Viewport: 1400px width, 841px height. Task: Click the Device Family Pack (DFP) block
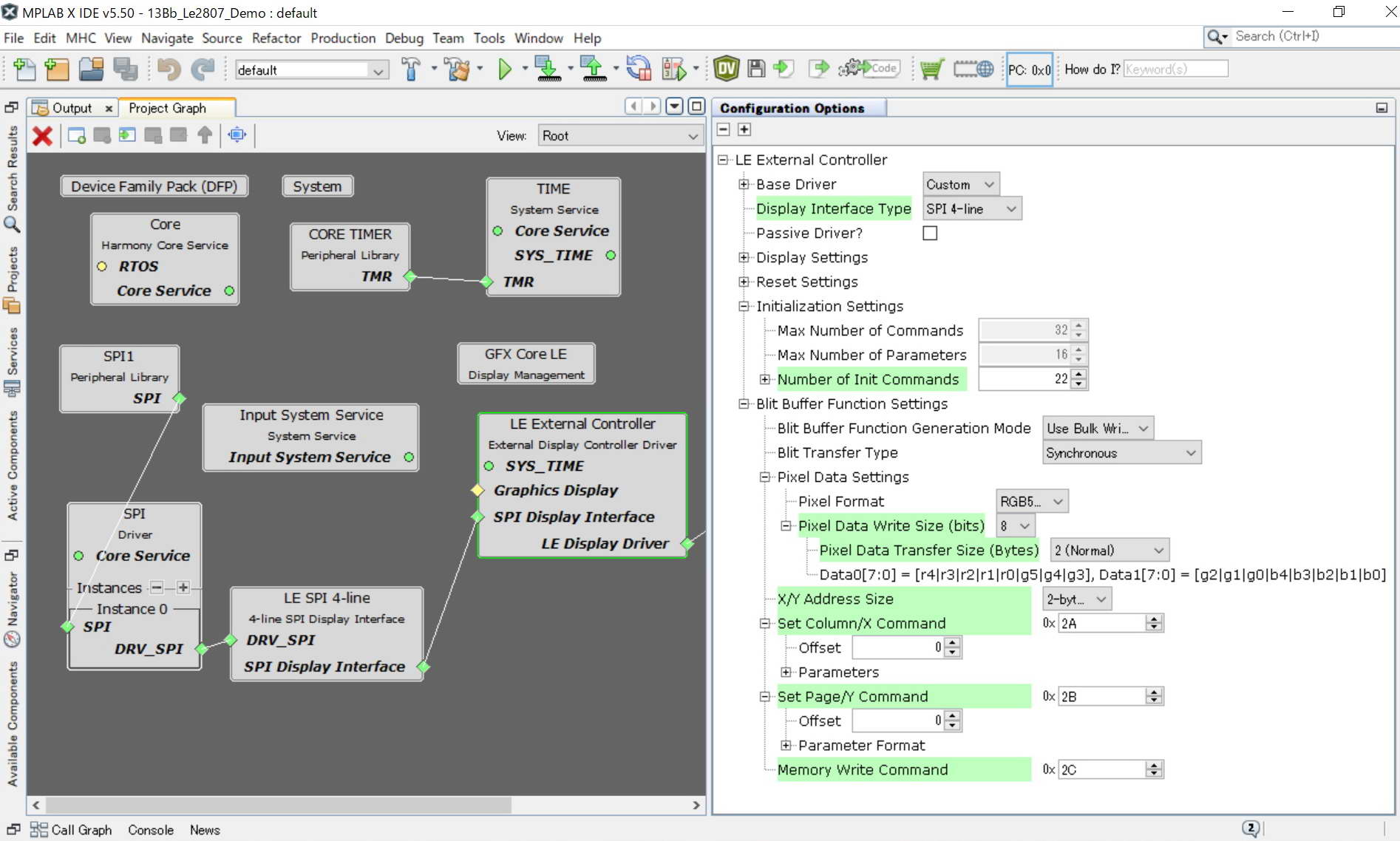coord(154,186)
